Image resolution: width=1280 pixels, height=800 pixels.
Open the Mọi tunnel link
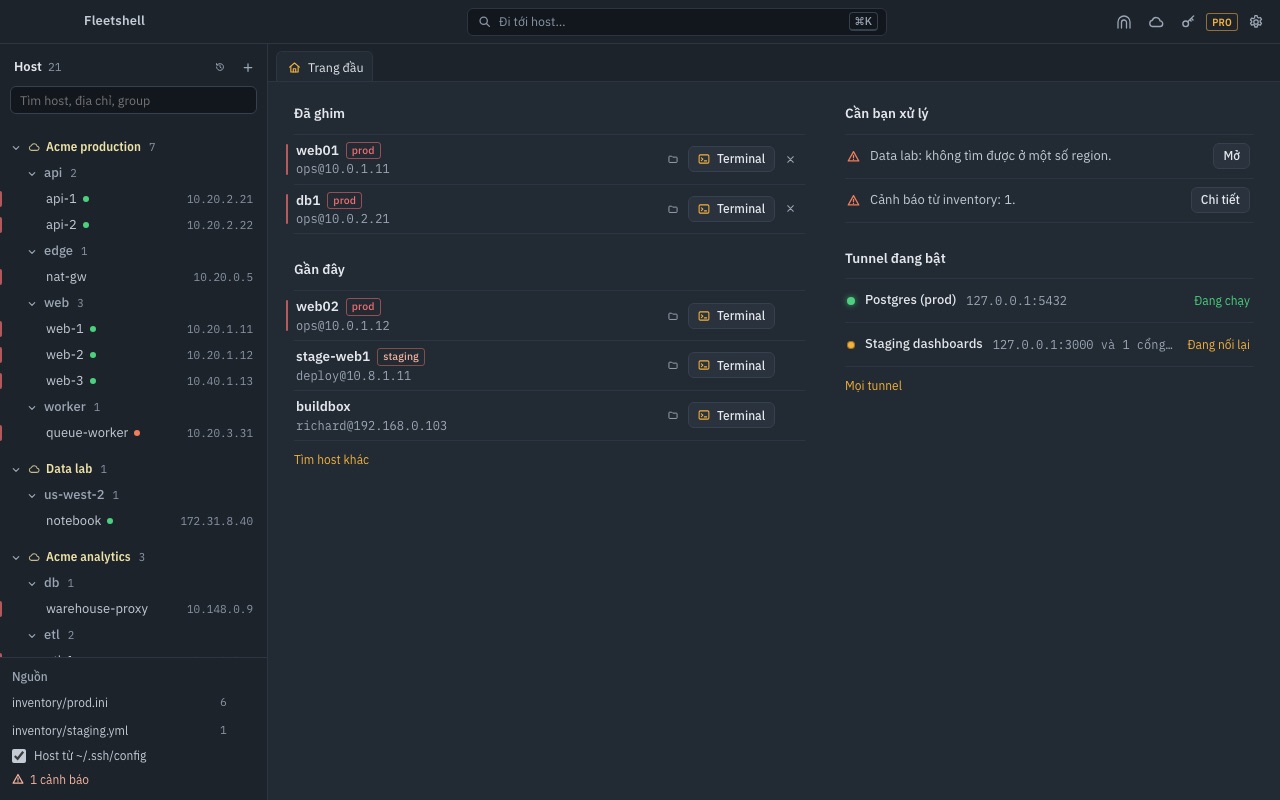click(873, 386)
